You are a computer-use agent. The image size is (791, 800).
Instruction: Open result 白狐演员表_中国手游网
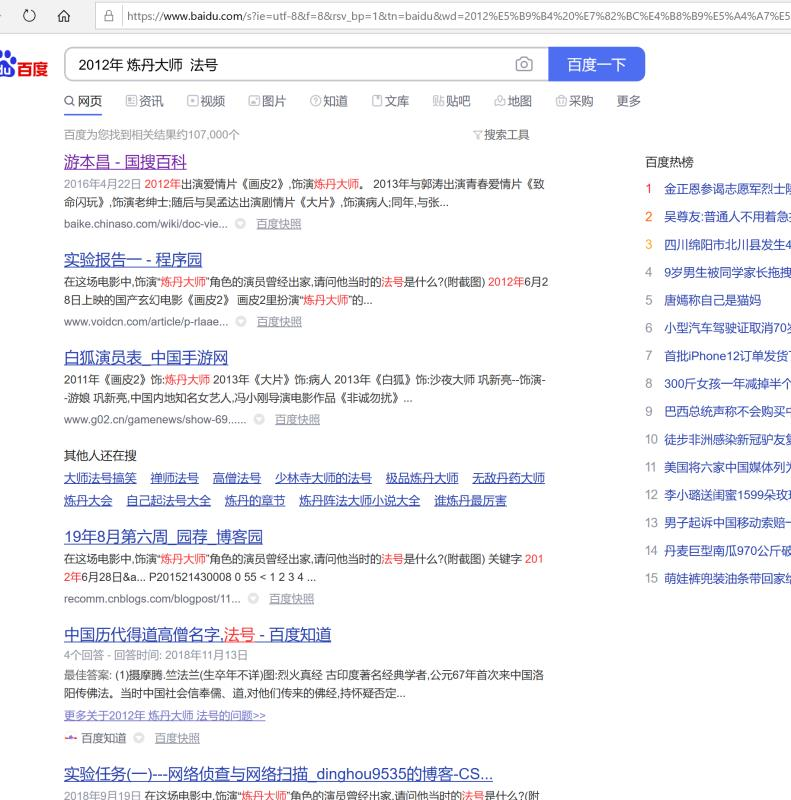tap(146, 358)
